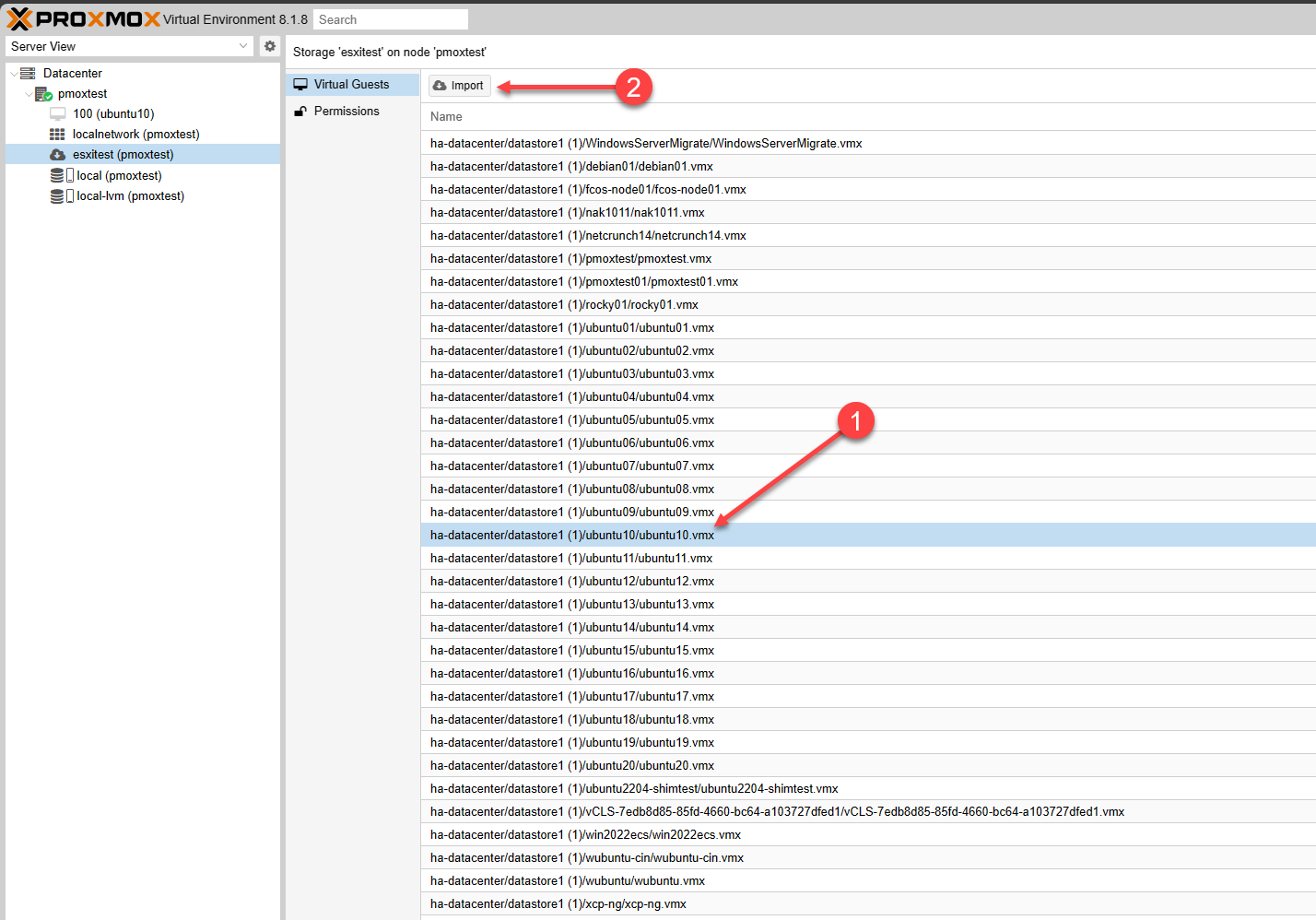Select Datacenter in the tree
1316x920 pixels.
coord(73,73)
